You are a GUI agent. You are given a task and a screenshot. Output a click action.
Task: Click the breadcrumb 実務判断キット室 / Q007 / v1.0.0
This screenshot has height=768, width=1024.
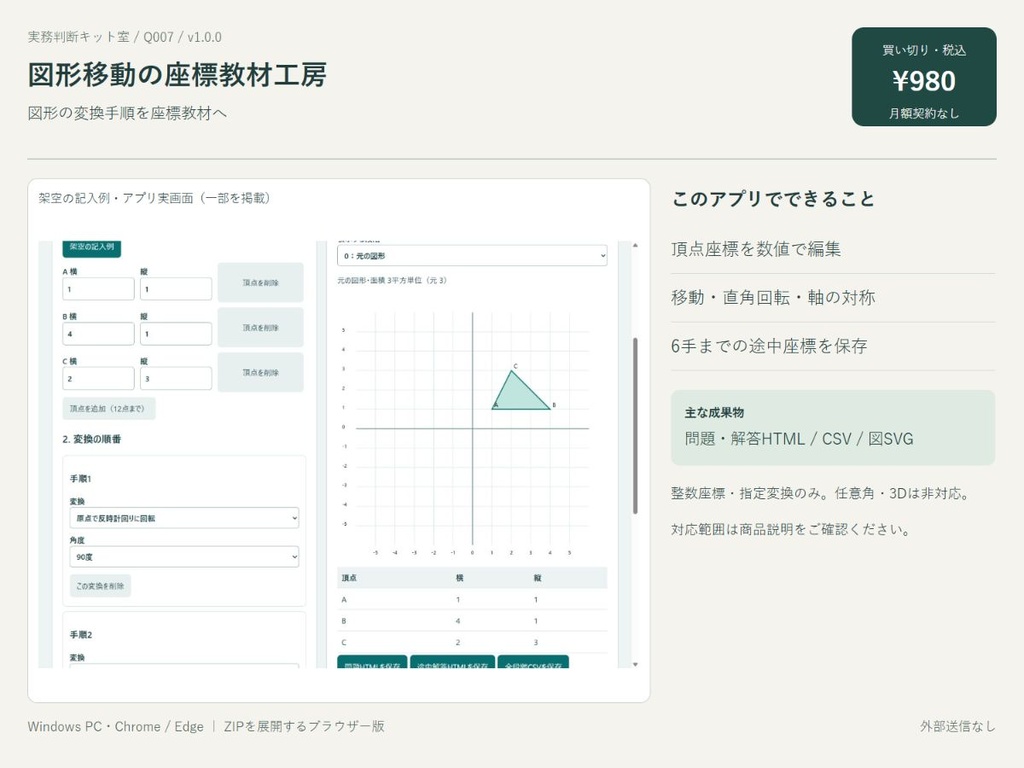(125, 37)
